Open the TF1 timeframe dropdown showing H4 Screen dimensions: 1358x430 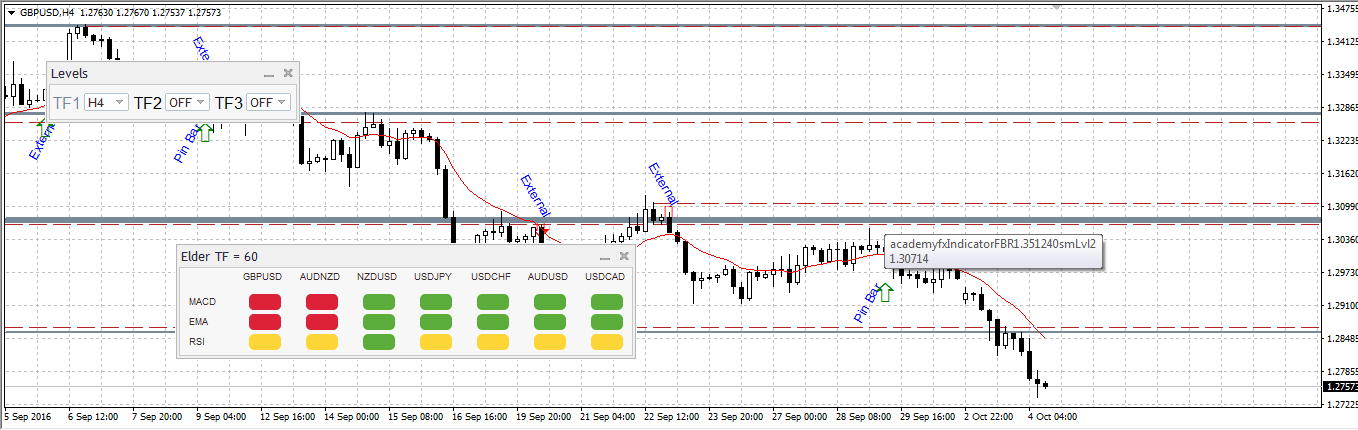point(106,102)
